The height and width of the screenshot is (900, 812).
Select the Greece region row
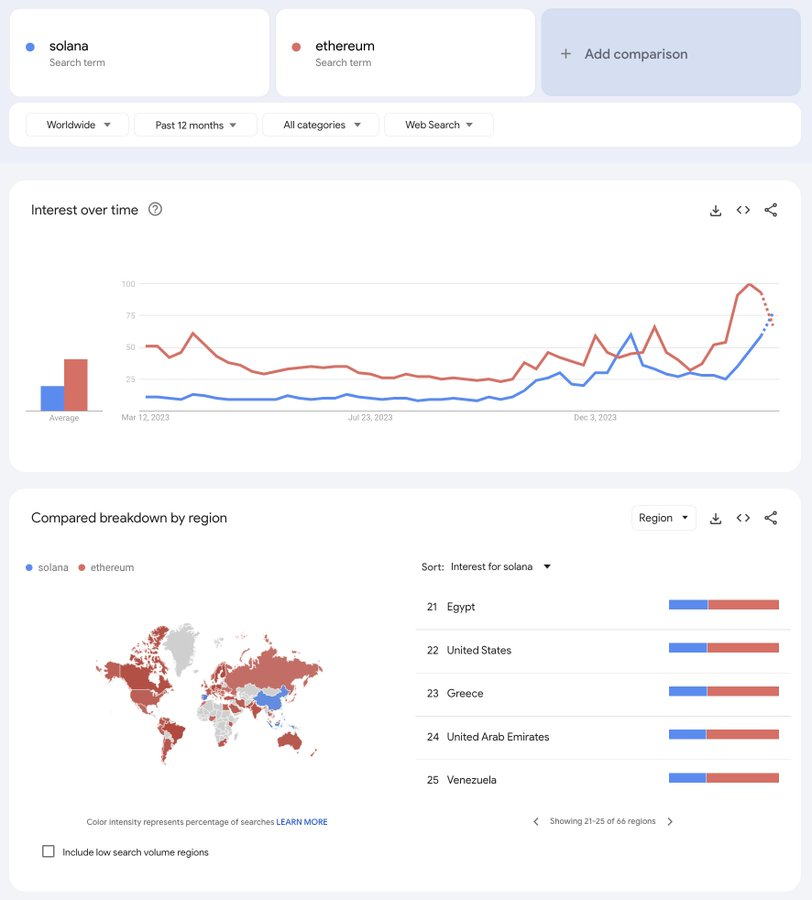click(x=603, y=694)
